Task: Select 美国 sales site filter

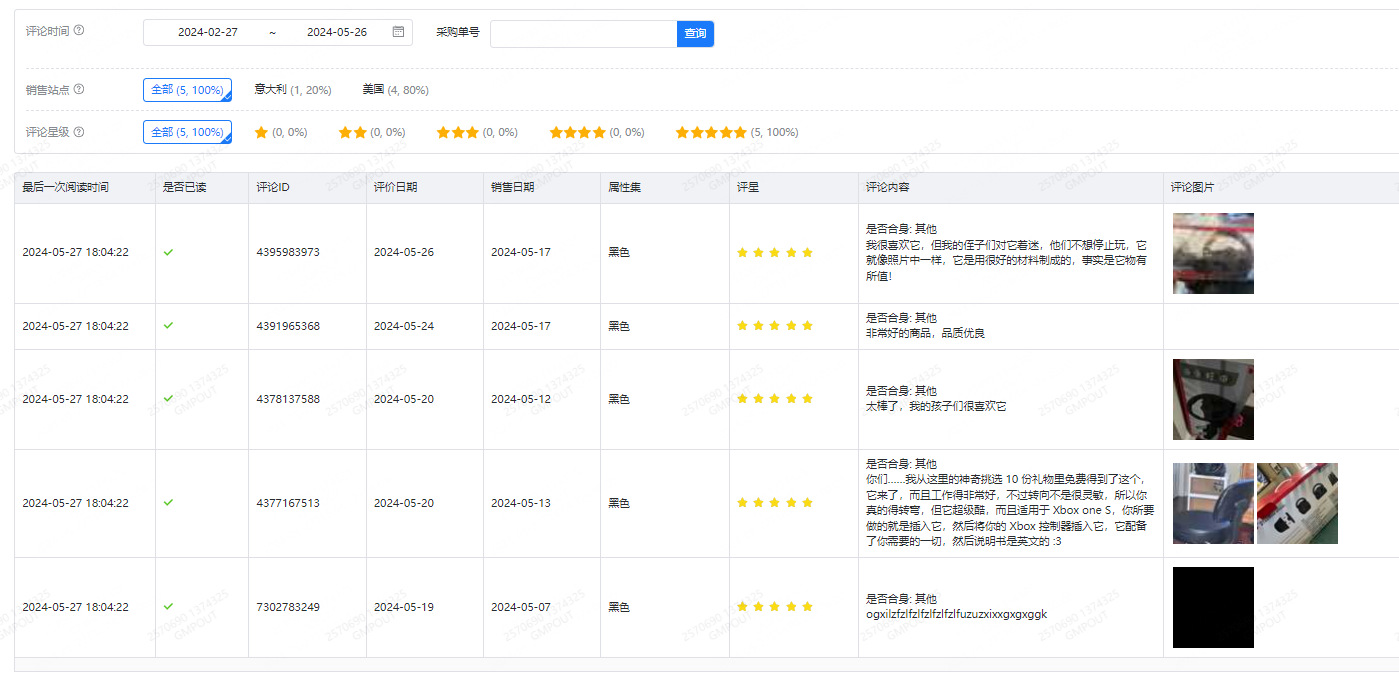Action: coord(395,90)
